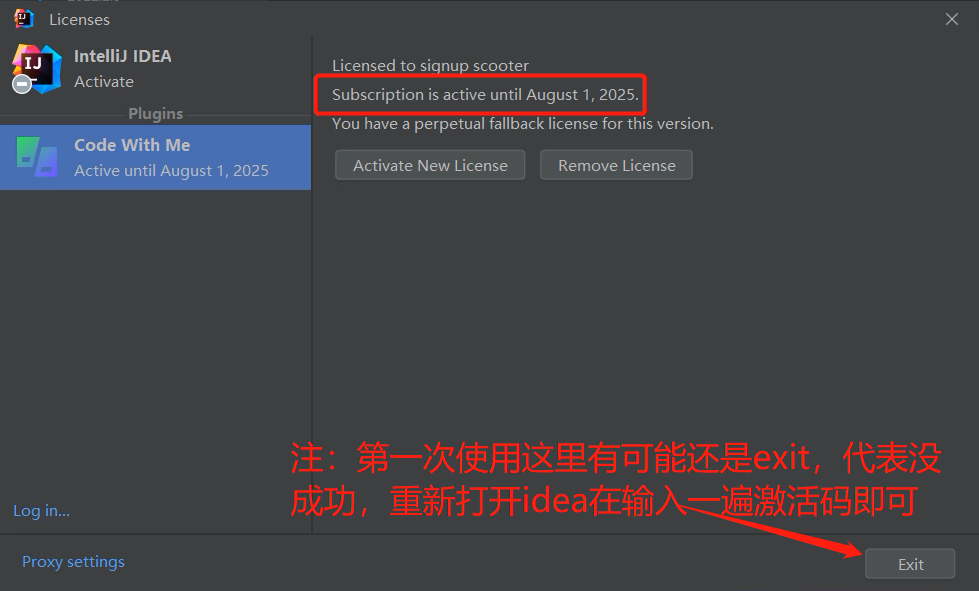Open Proxy settings link
Screen dimensions: 979x591
73,562
